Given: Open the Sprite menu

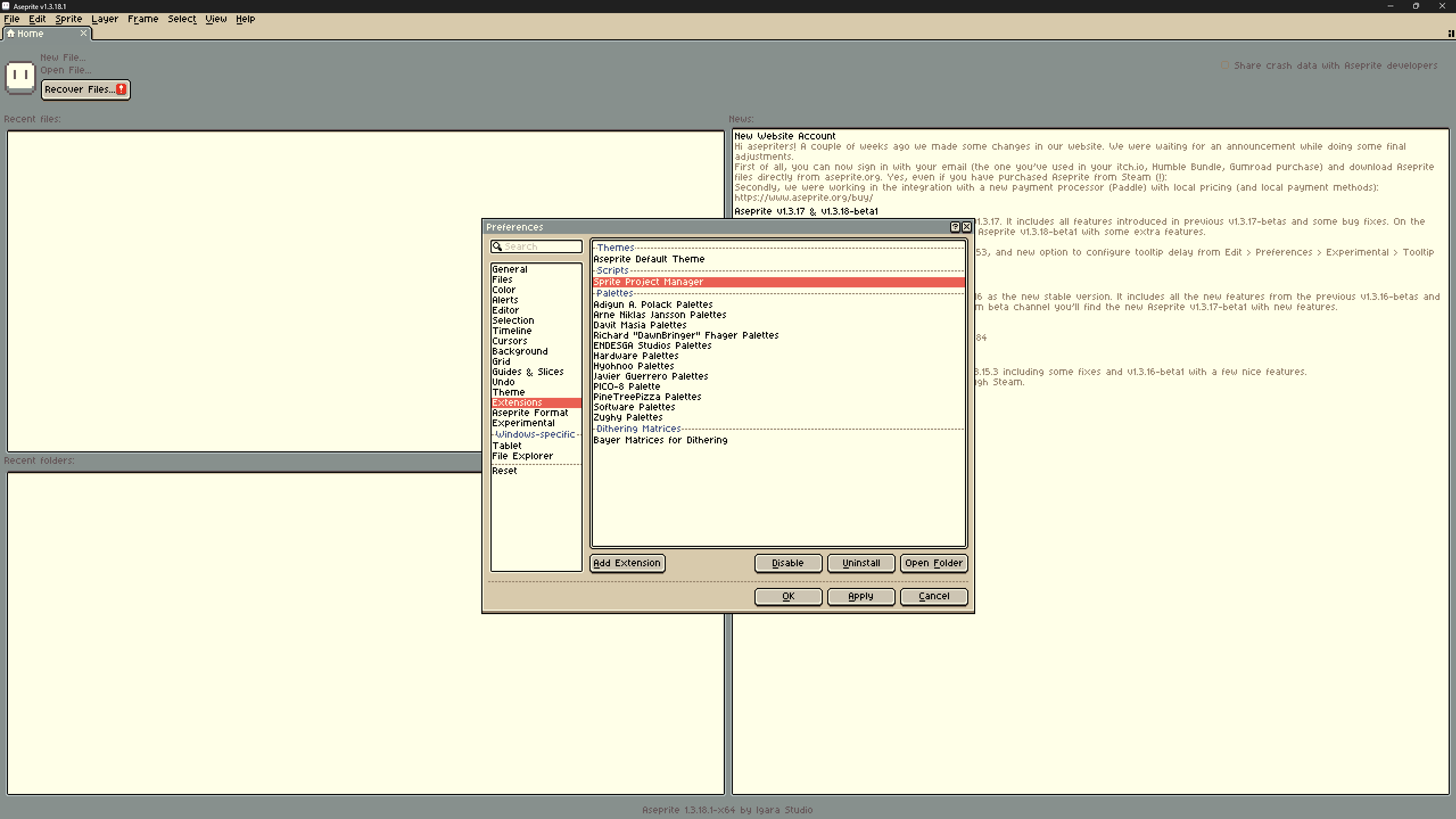Looking at the screenshot, I should pos(68,19).
